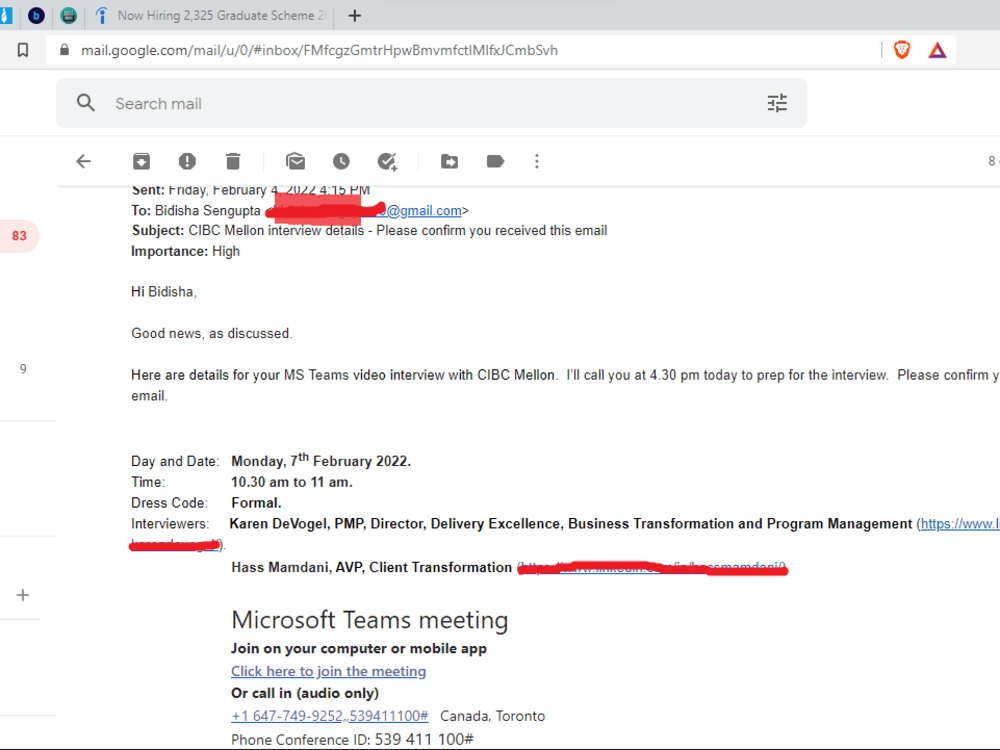The image size is (1000, 750).
Task: Click the 83 unread inbox badge
Action: [19, 236]
